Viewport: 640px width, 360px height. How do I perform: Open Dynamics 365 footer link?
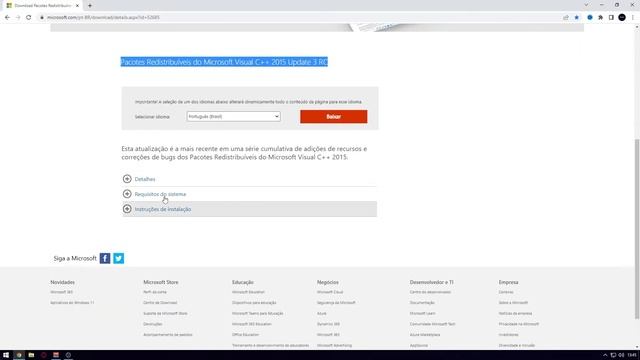328,324
